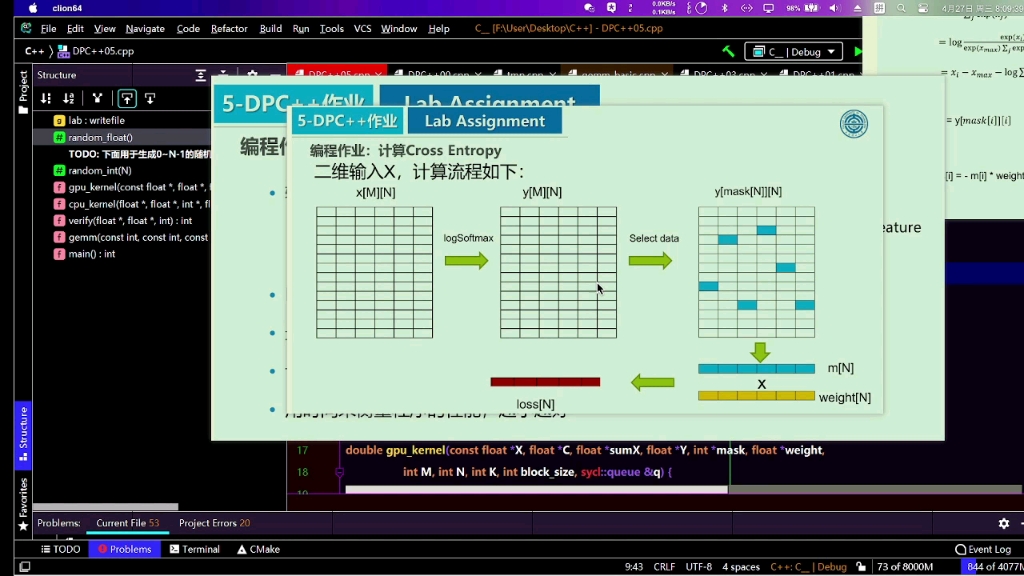Click the green Build hammer icon

point(728,51)
